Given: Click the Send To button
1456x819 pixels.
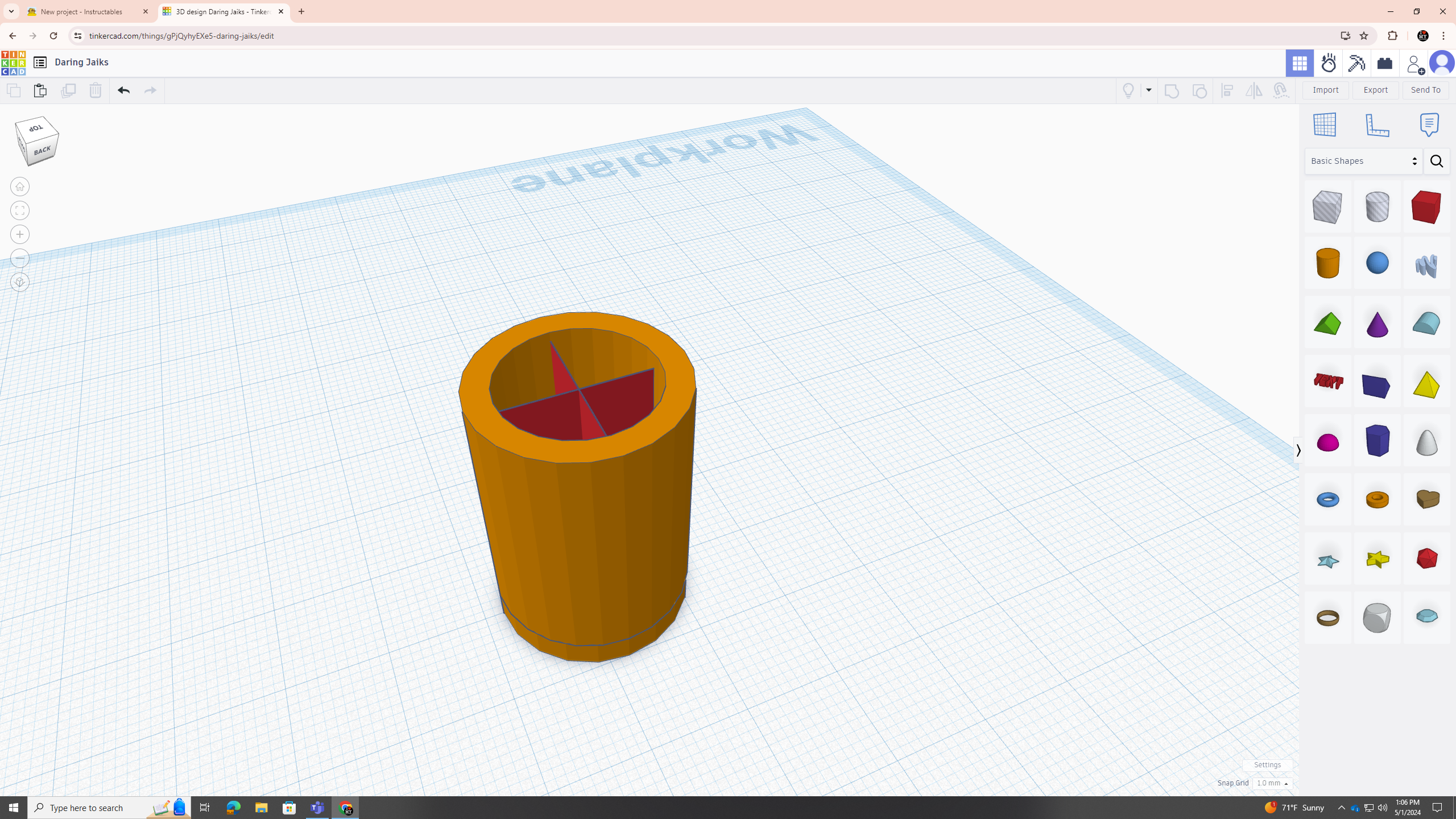Looking at the screenshot, I should (x=1426, y=90).
